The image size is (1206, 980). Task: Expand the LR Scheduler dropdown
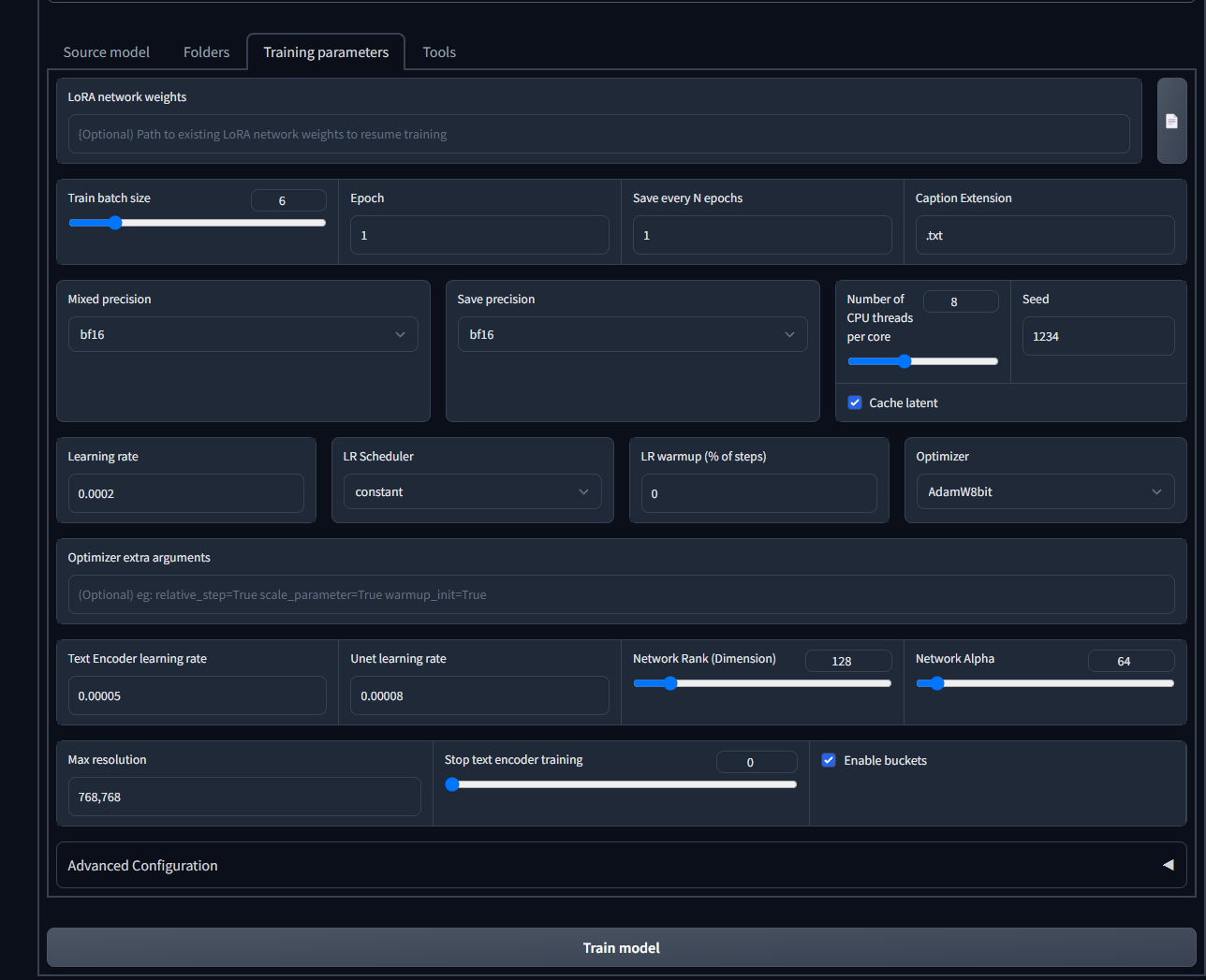472,492
